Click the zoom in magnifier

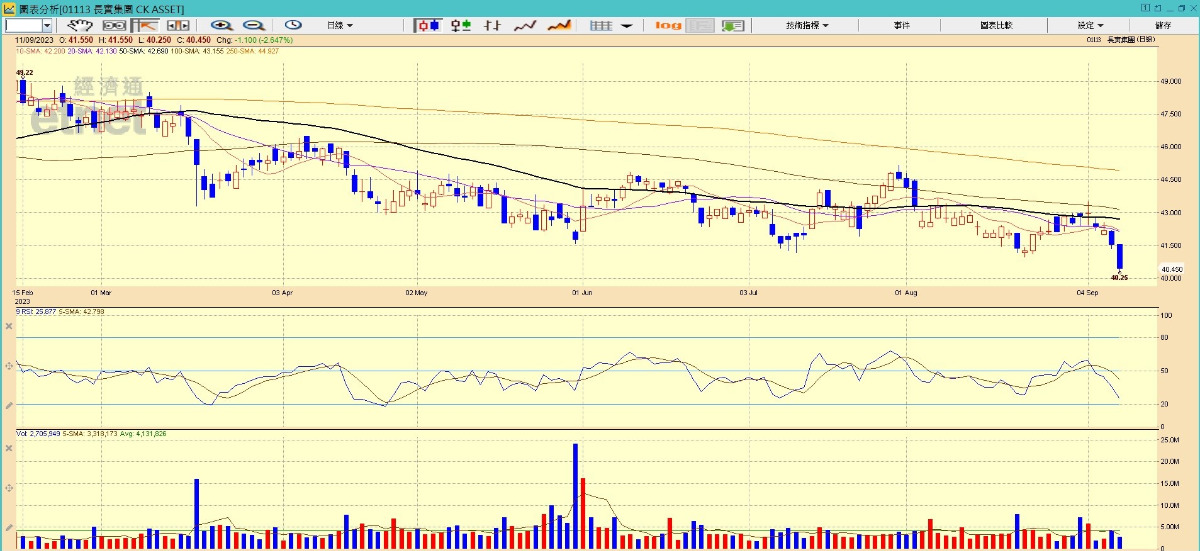[x=221, y=25]
